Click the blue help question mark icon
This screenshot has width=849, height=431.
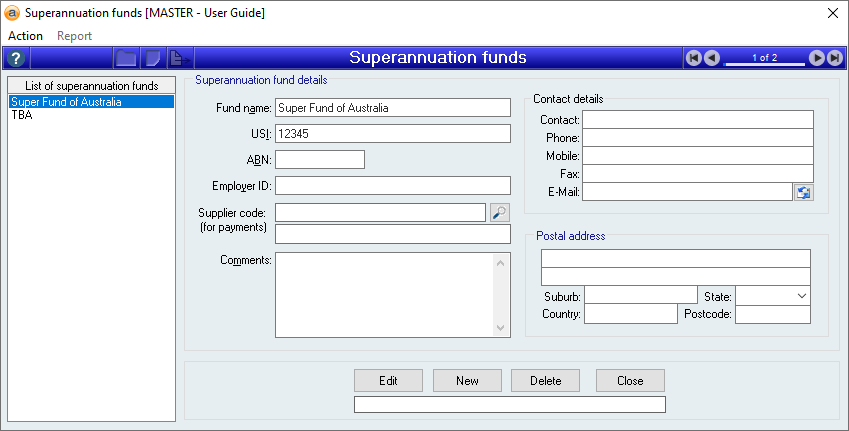(x=15, y=58)
